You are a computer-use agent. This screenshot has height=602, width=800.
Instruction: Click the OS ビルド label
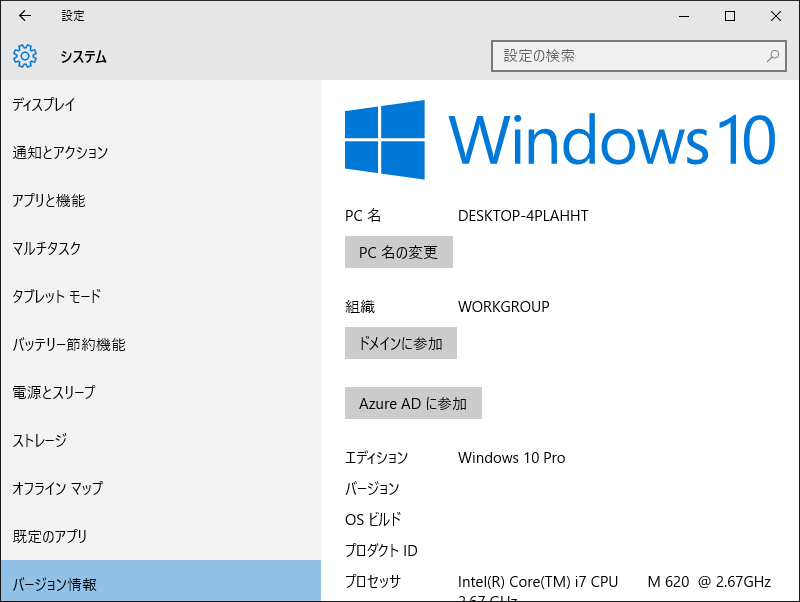pos(373,519)
